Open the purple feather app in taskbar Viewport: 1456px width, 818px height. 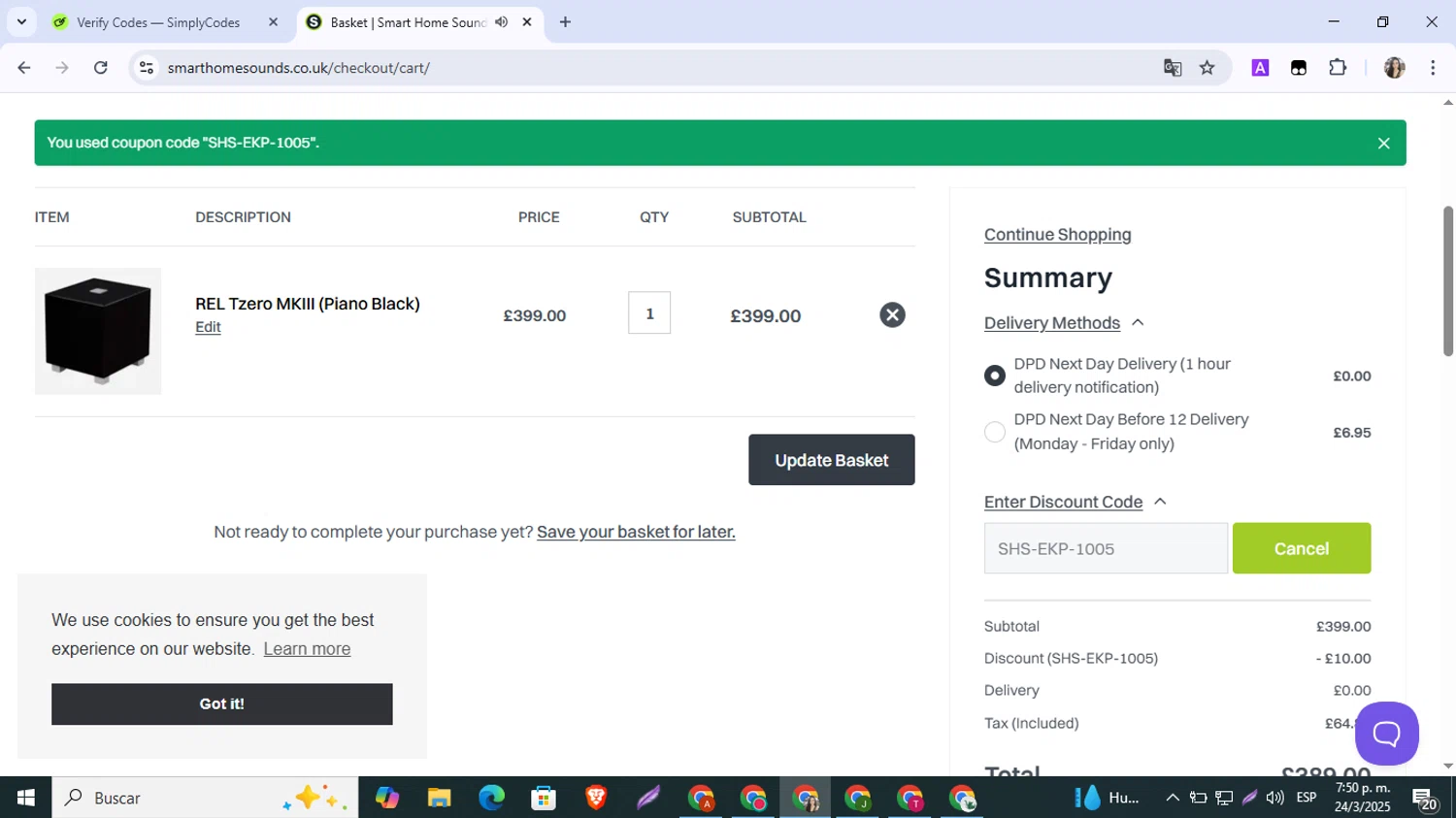[x=648, y=798]
